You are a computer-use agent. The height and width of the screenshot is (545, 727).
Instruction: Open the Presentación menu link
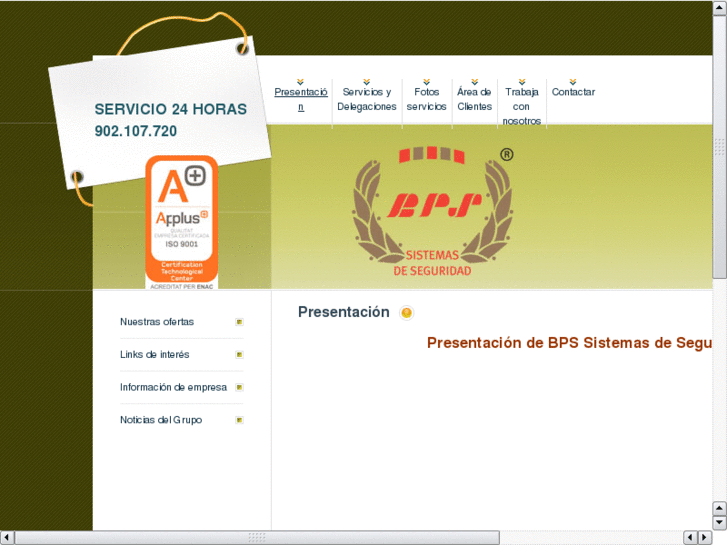(x=301, y=99)
